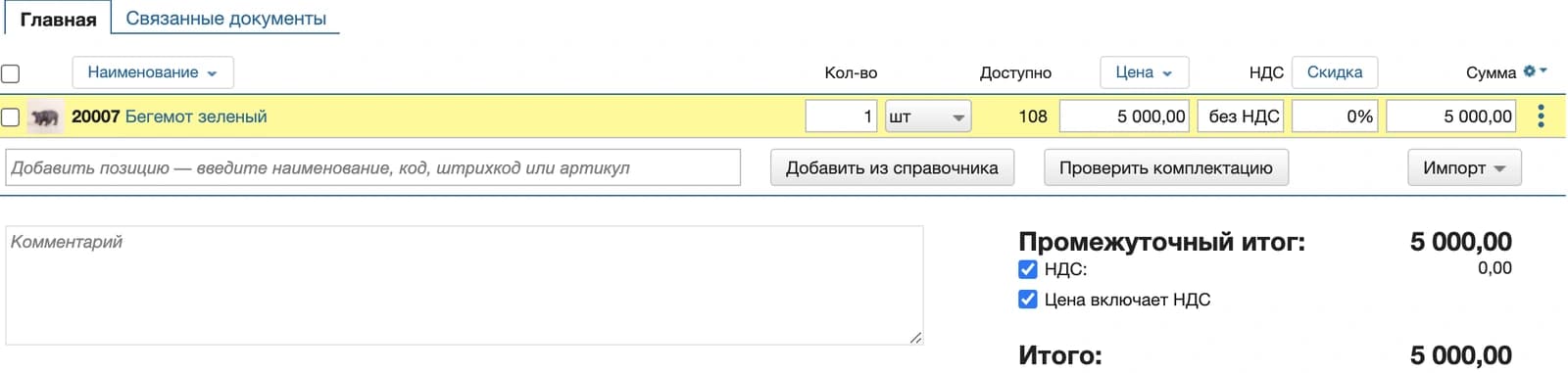Open the Цена dropdown in header
Viewport: 1568px width, 373px height.
coord(1144,72)
